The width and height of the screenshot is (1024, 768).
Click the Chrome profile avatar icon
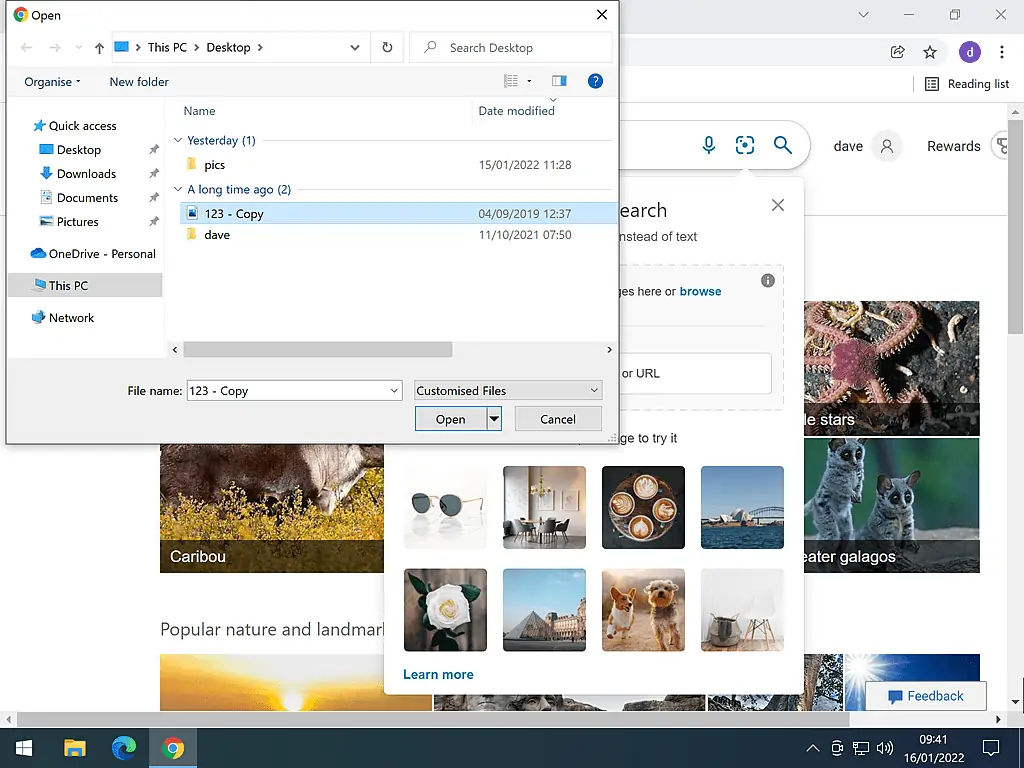969,52
